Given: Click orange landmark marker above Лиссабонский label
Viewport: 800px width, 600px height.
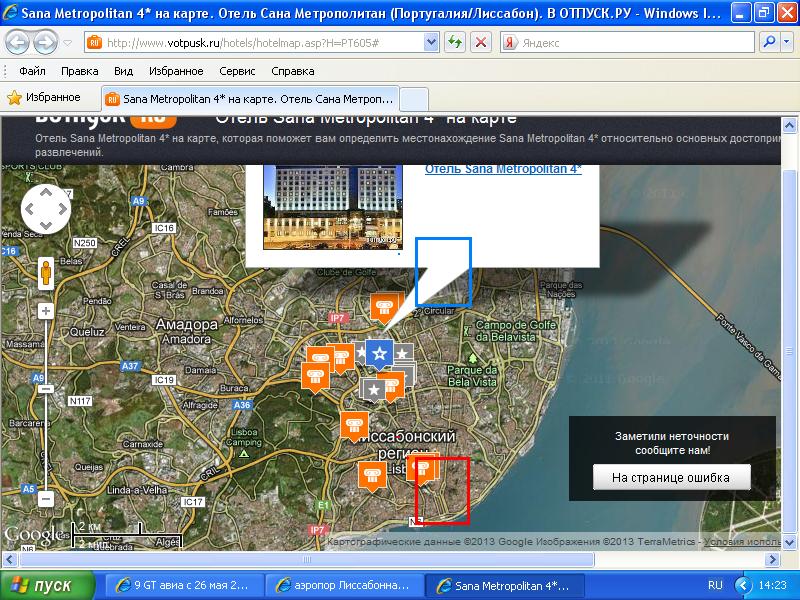Looking at the screenshot, I should 354,427.
